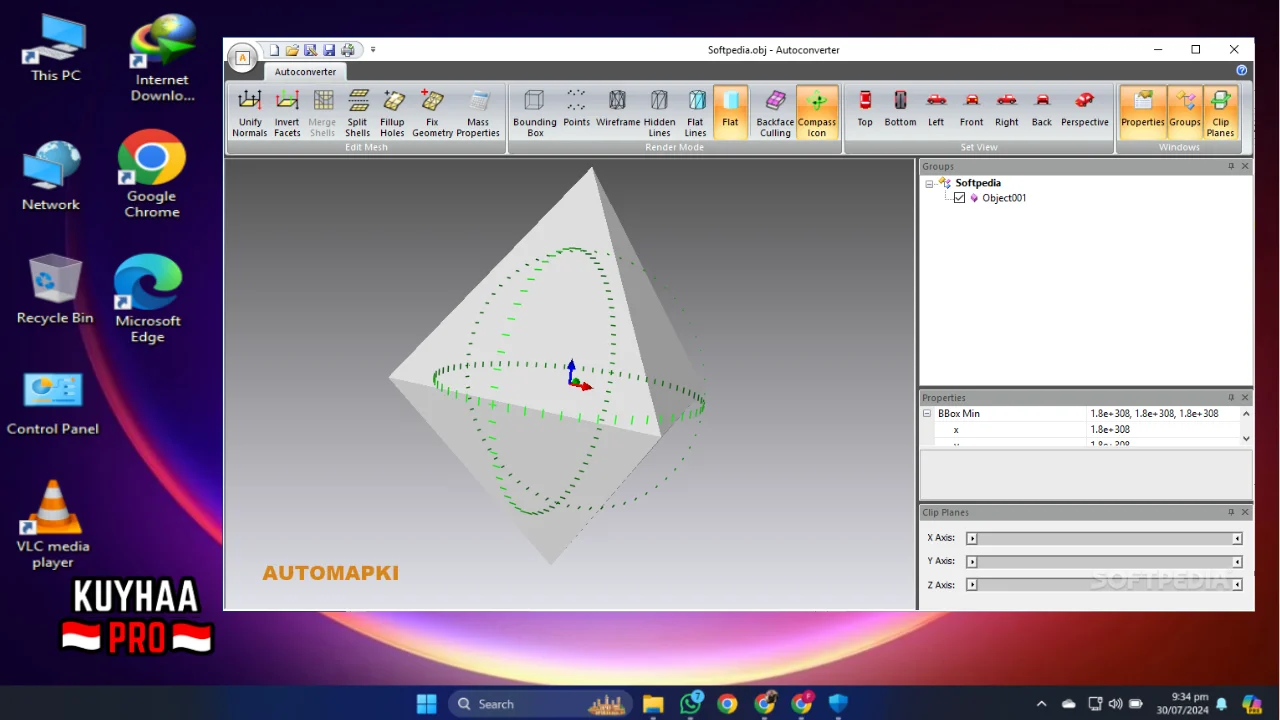Switch to Left view
Image resolution: width=1280 pixels, height=720 pixels.
[x=936, y=108]
